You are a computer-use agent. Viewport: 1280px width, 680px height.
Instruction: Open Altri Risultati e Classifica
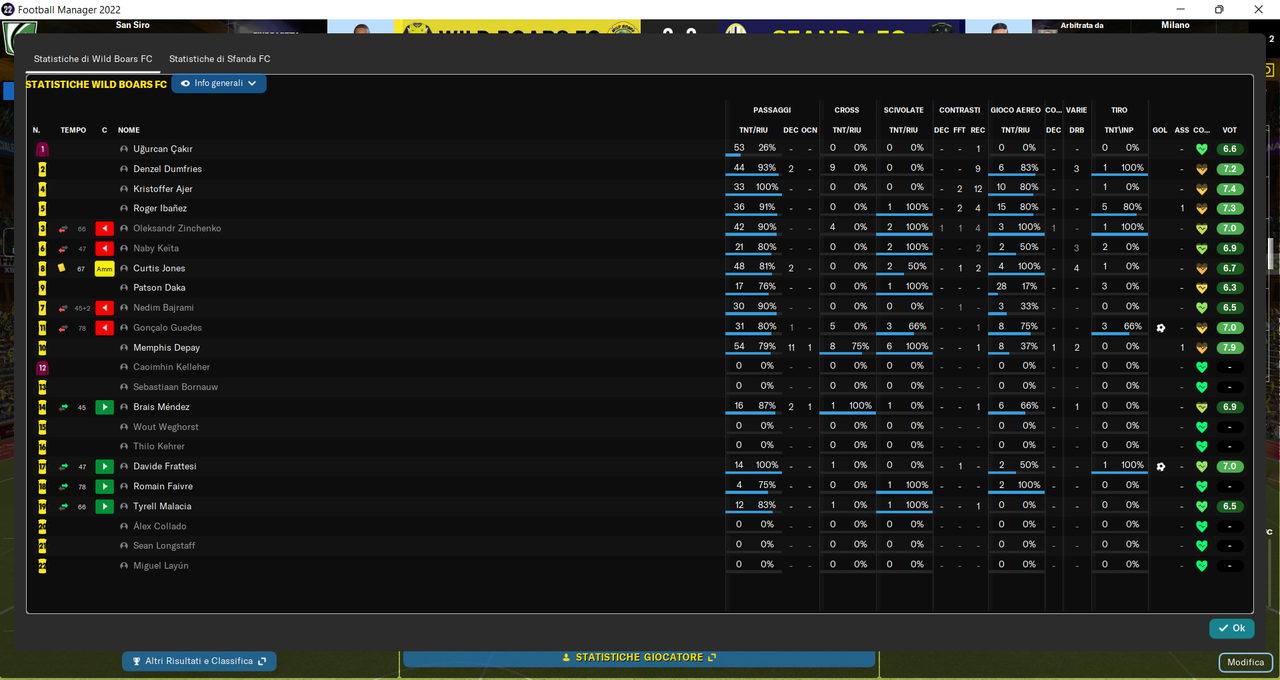(199, 661)
